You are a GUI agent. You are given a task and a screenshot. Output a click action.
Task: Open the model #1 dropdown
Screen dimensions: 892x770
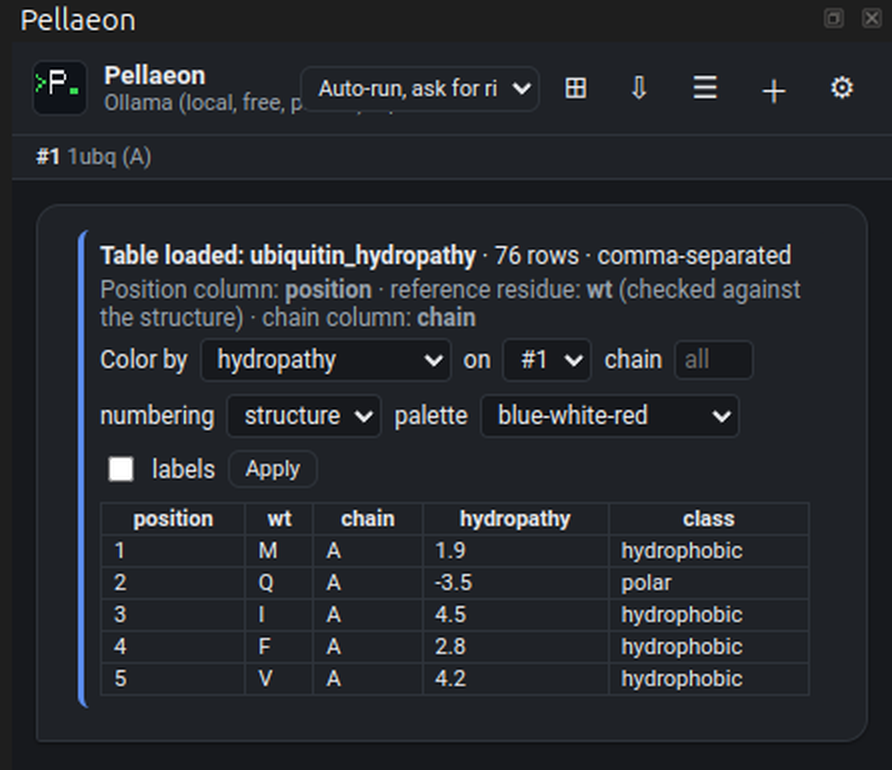point(547,360)
